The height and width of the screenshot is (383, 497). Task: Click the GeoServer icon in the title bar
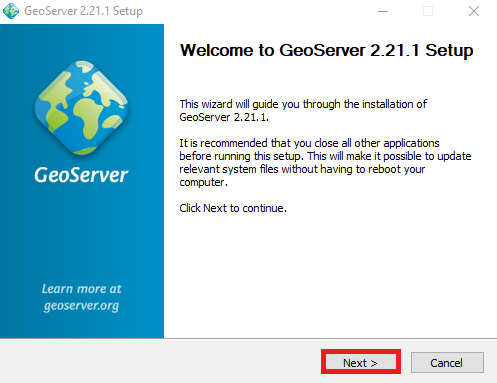11,11
